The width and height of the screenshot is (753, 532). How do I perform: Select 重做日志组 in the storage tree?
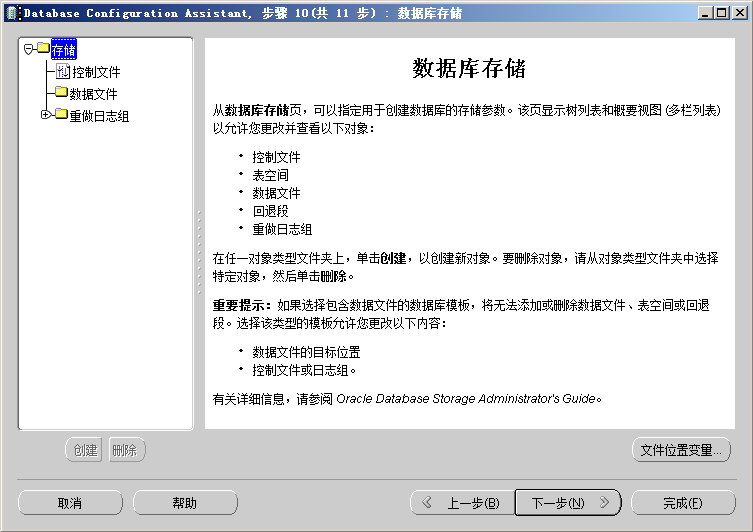tap(99, 116)
